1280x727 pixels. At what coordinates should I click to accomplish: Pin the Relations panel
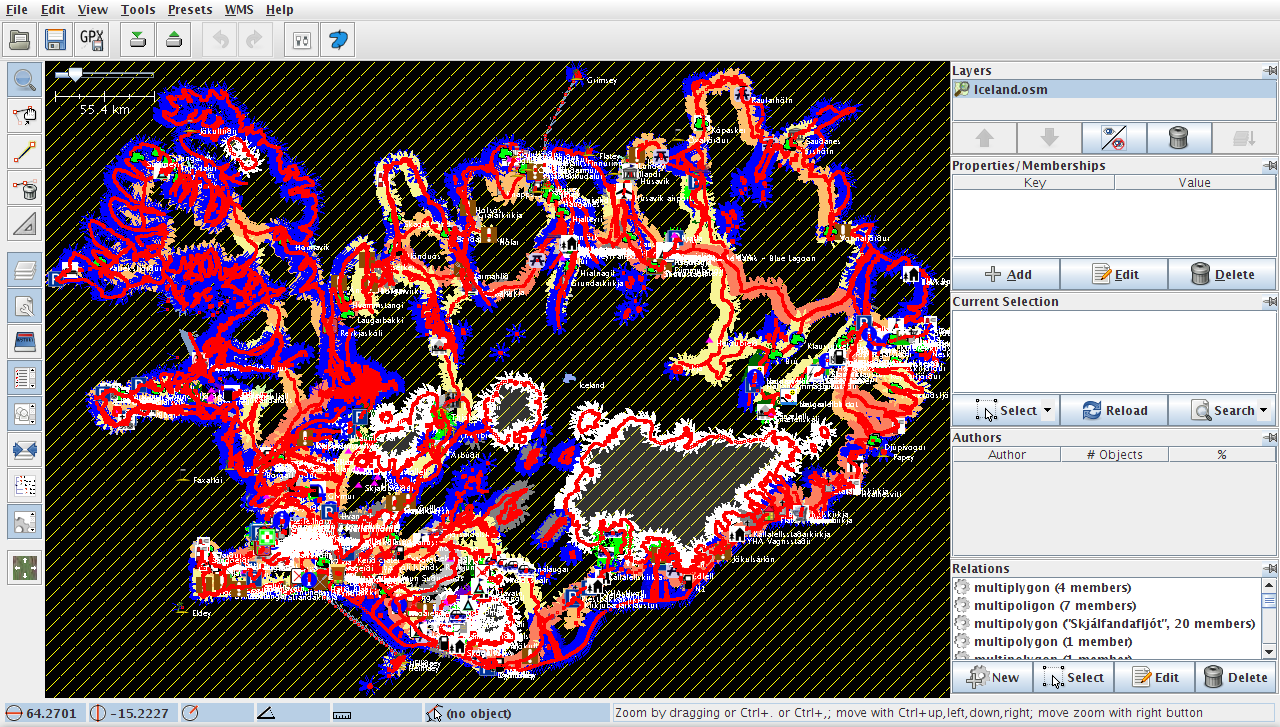click(x=1269, y=568)
